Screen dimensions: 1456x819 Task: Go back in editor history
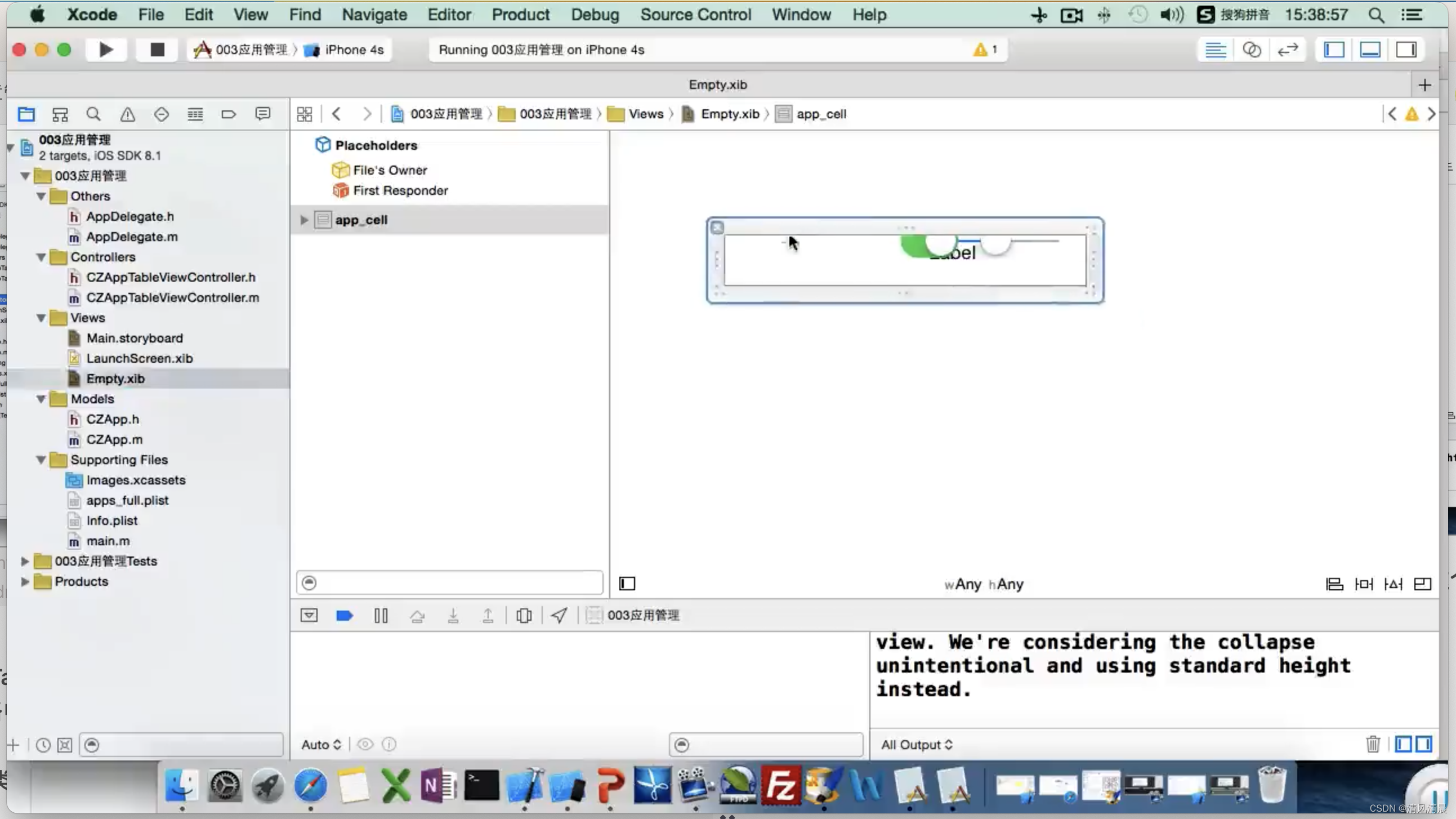pyautogui.click(x=337, y=114)
